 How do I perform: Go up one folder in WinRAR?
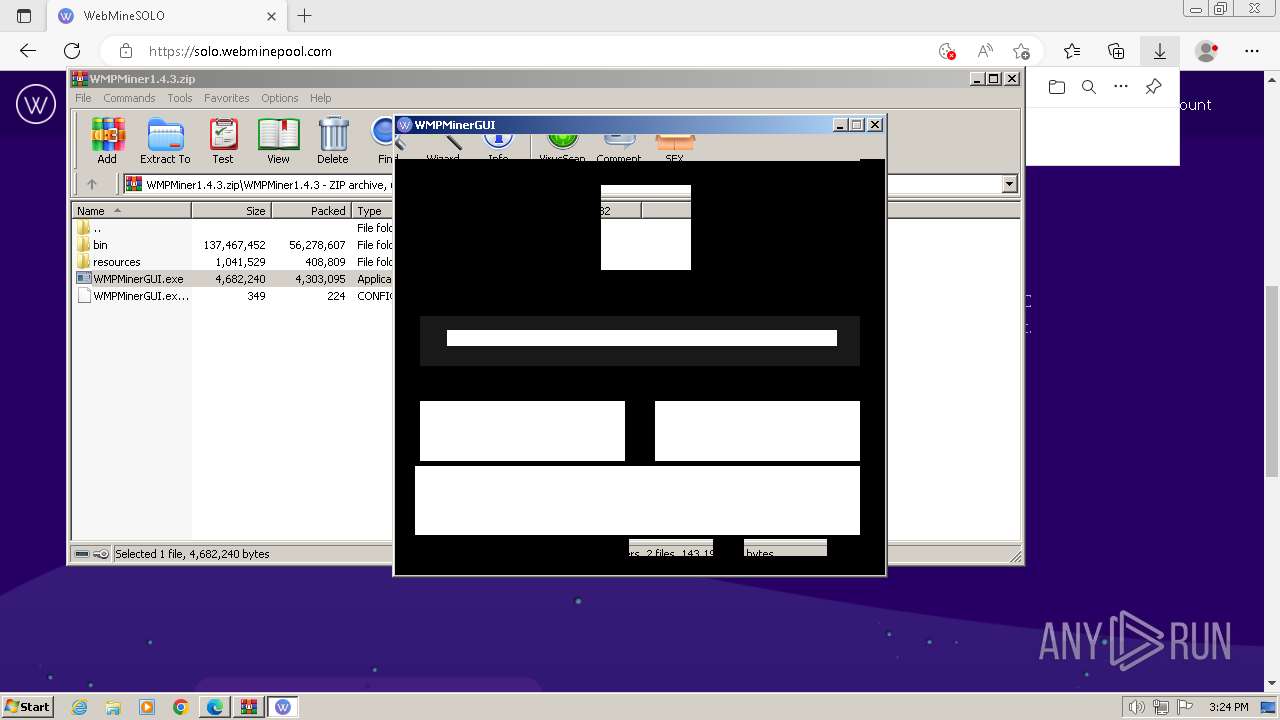click(x=92, y=184)
